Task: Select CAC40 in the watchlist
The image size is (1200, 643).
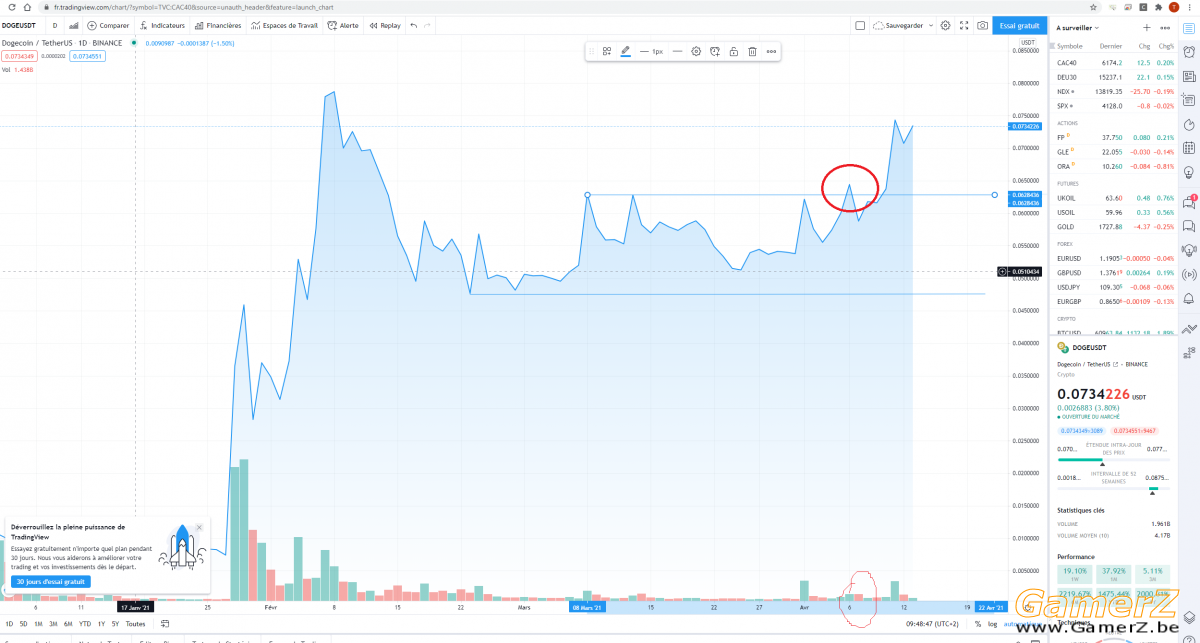Action: (1115, 63)
